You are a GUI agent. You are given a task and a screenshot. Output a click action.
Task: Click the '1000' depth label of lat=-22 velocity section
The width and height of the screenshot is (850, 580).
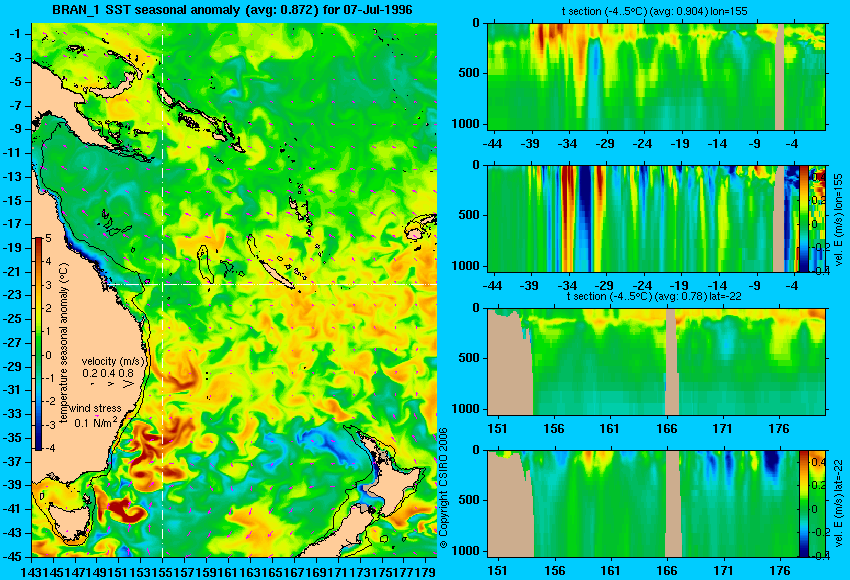click(x=466, y=551)
